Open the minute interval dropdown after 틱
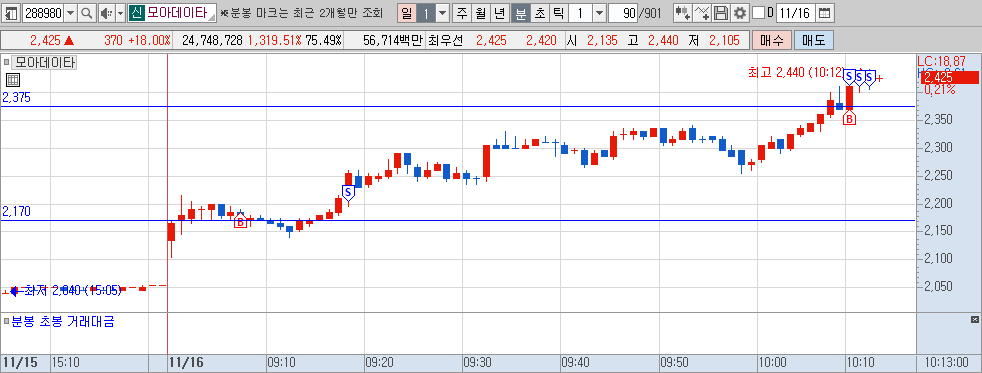Screen dimensions: 982x373 coord(599,13)
